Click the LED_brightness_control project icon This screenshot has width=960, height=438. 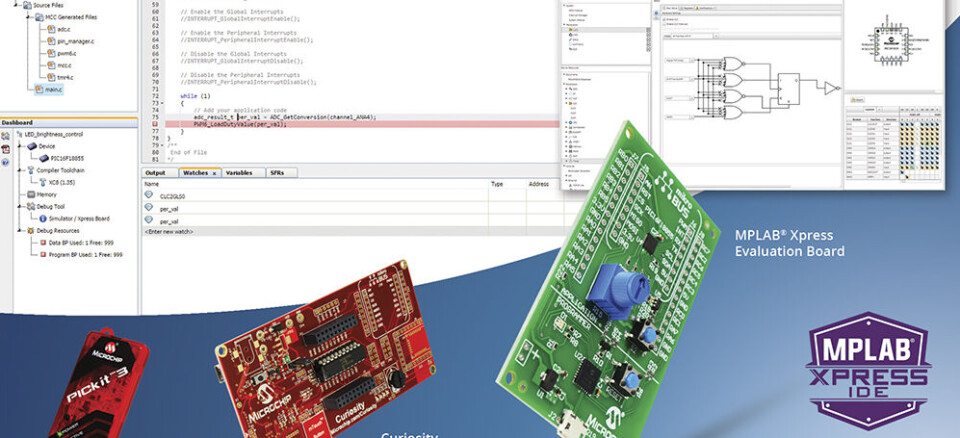pos(20,134)
